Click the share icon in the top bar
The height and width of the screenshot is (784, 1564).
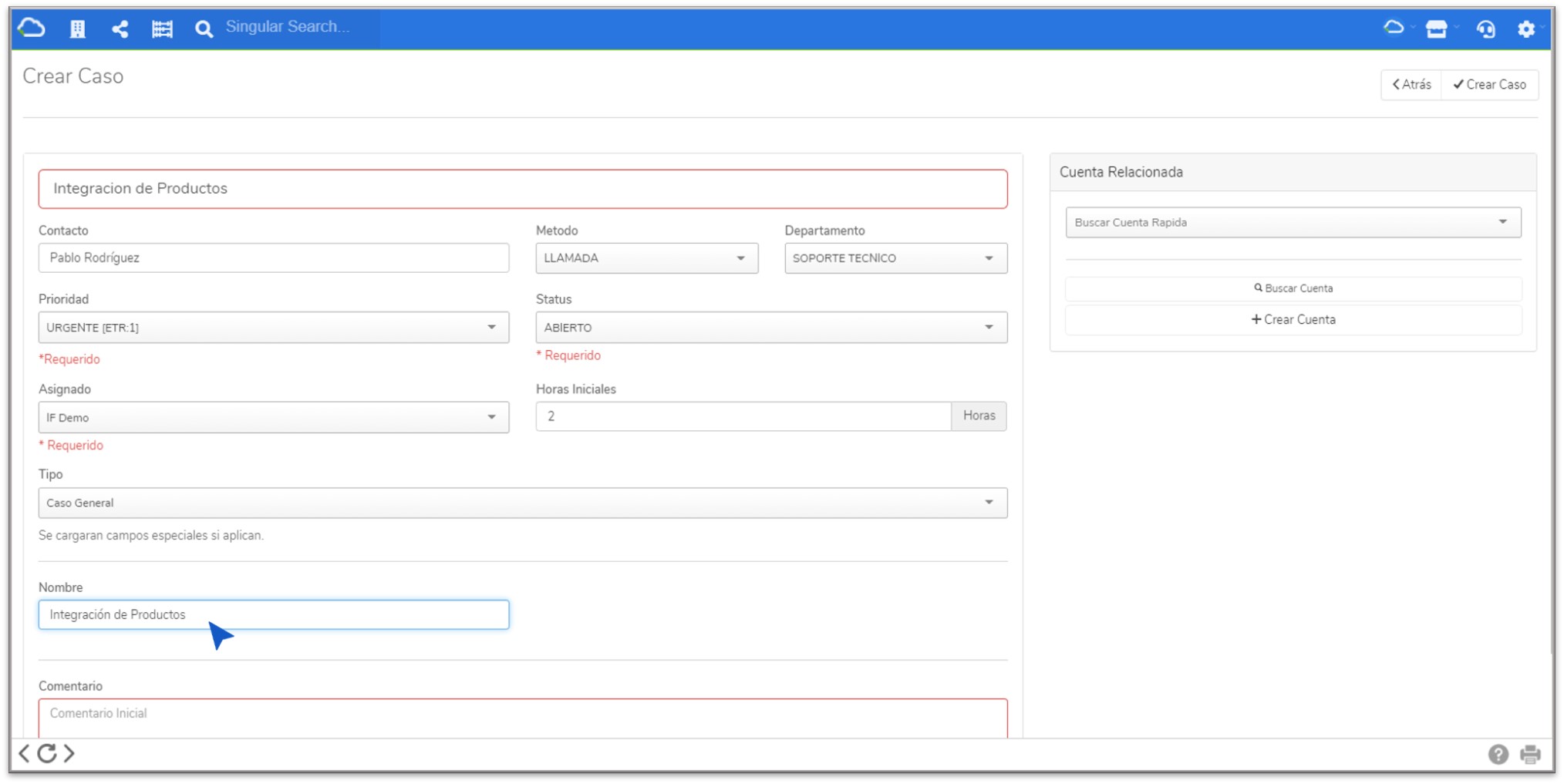[x=120, y=29]
